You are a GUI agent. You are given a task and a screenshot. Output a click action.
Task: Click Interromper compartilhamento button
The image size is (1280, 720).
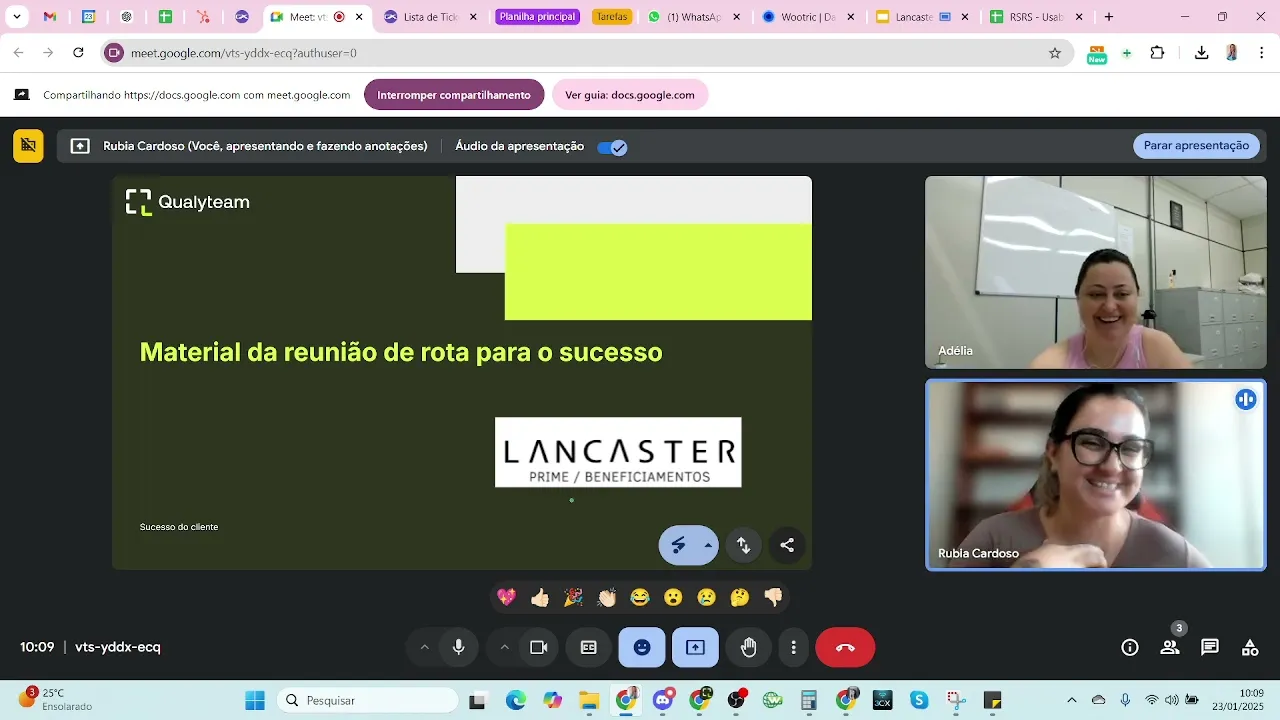pos(454,95)
